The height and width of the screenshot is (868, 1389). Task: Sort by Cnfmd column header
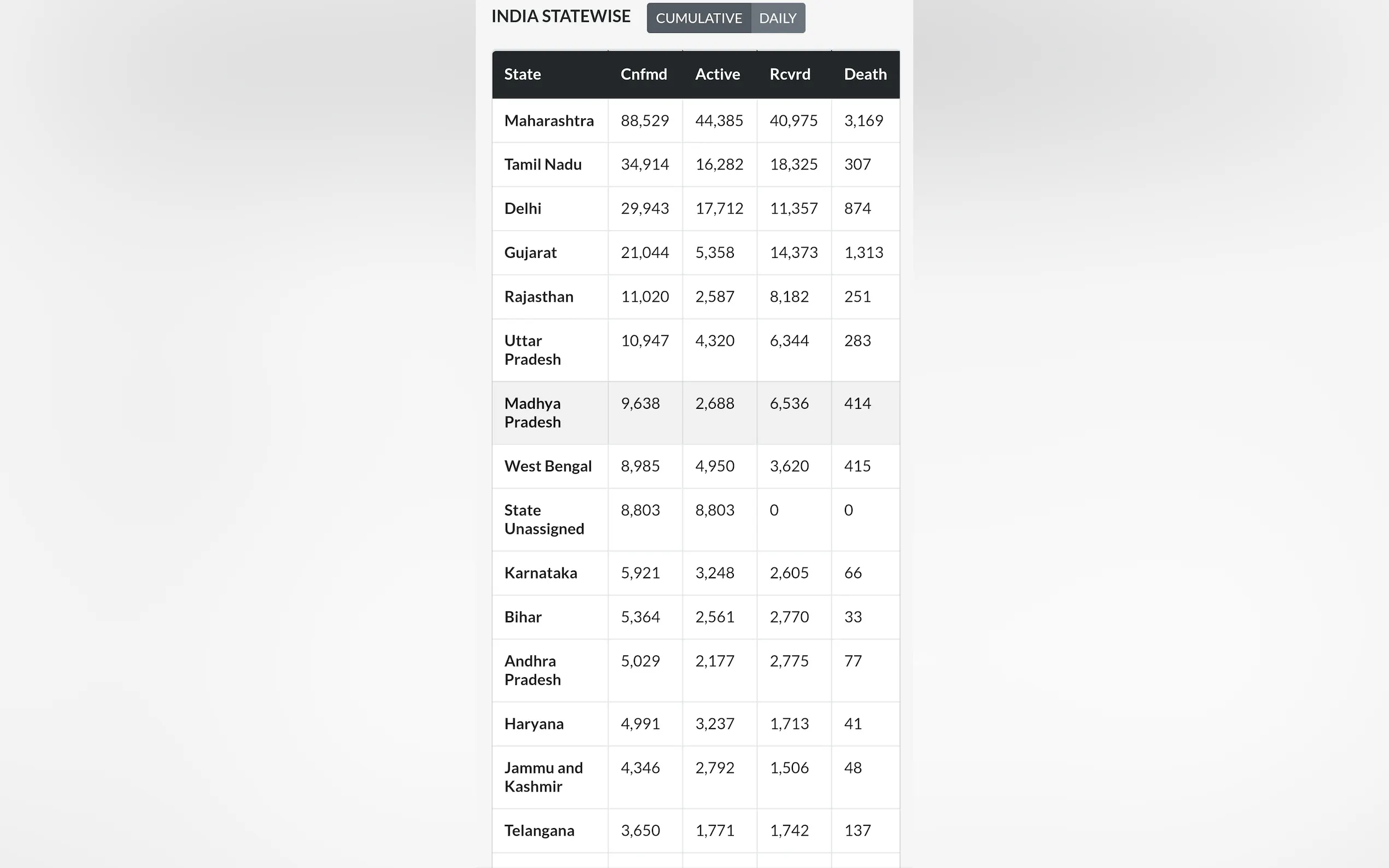[x=644, y=75]
